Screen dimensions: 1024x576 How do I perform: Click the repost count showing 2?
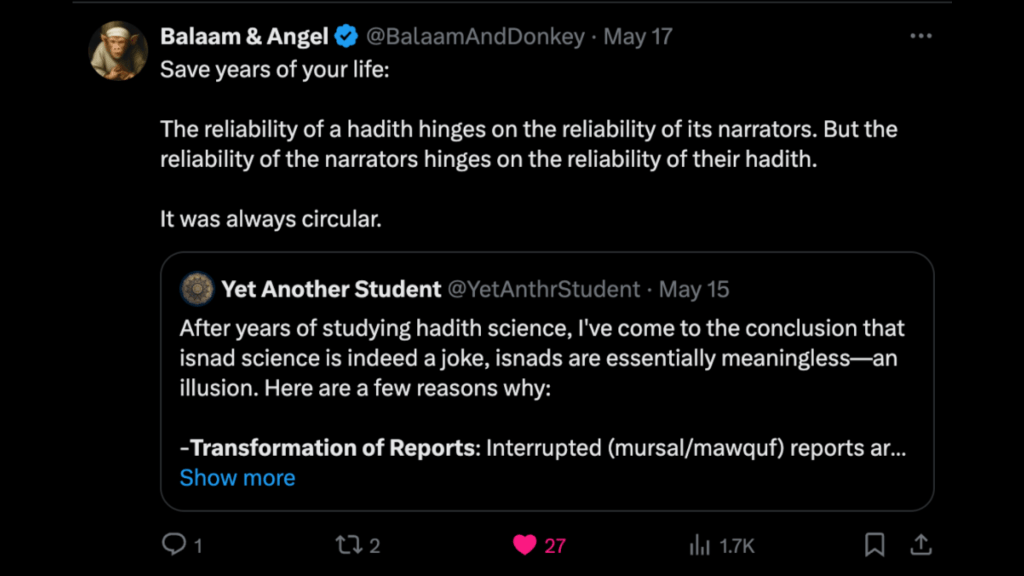(373, 545)
